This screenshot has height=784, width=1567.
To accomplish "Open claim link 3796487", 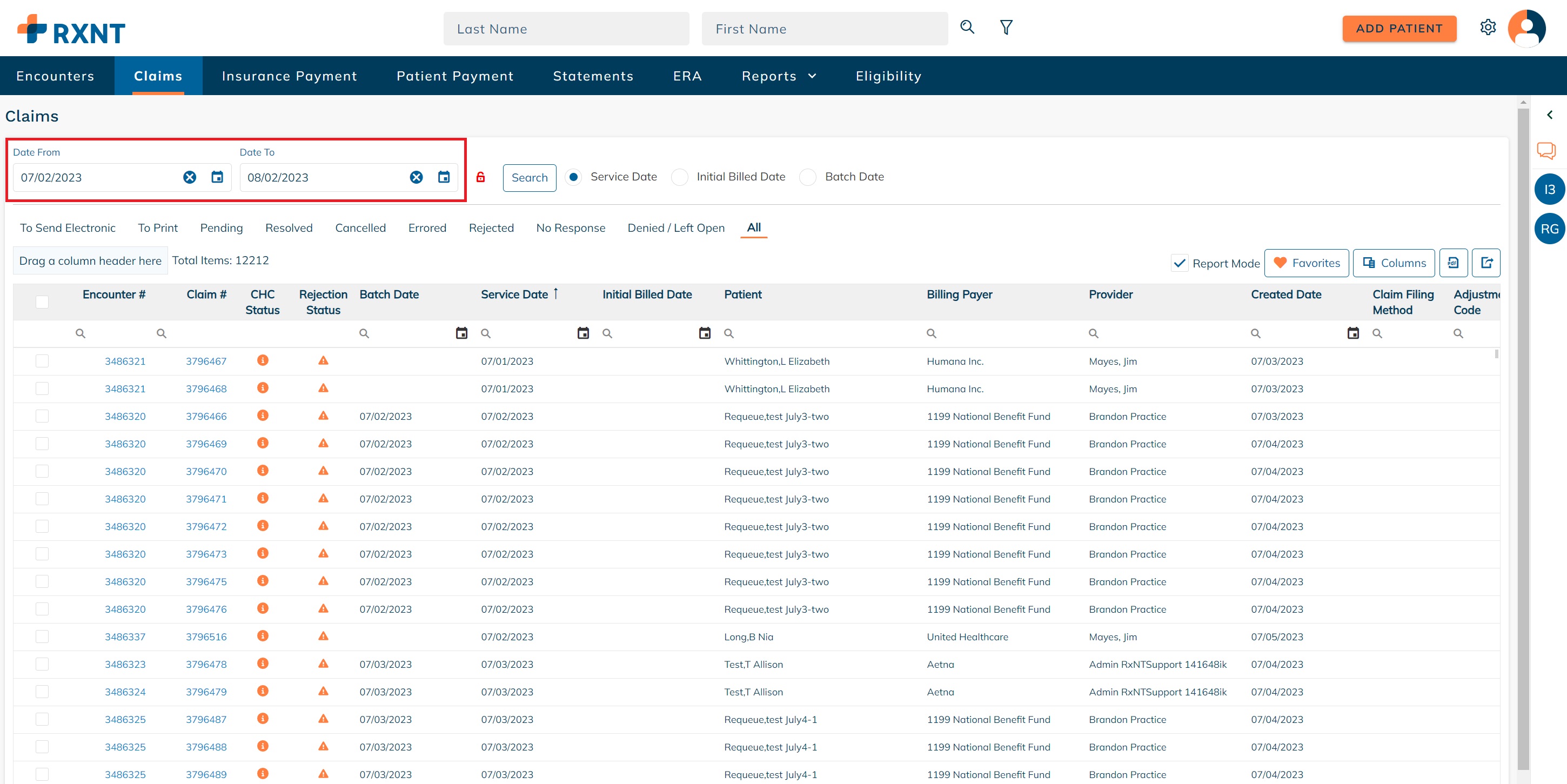I will coord(206,720).
